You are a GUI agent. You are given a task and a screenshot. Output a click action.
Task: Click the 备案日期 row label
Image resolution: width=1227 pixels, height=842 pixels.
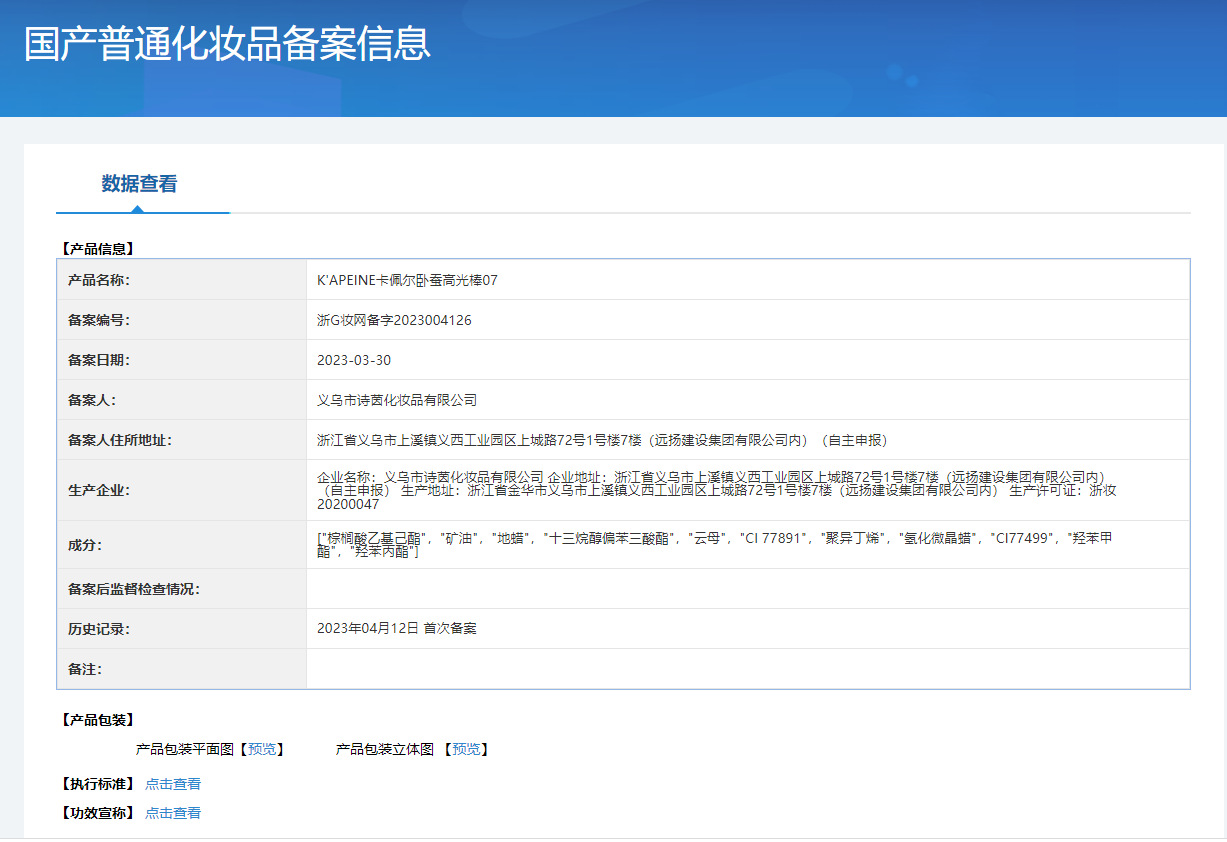(x=98, y=360)
